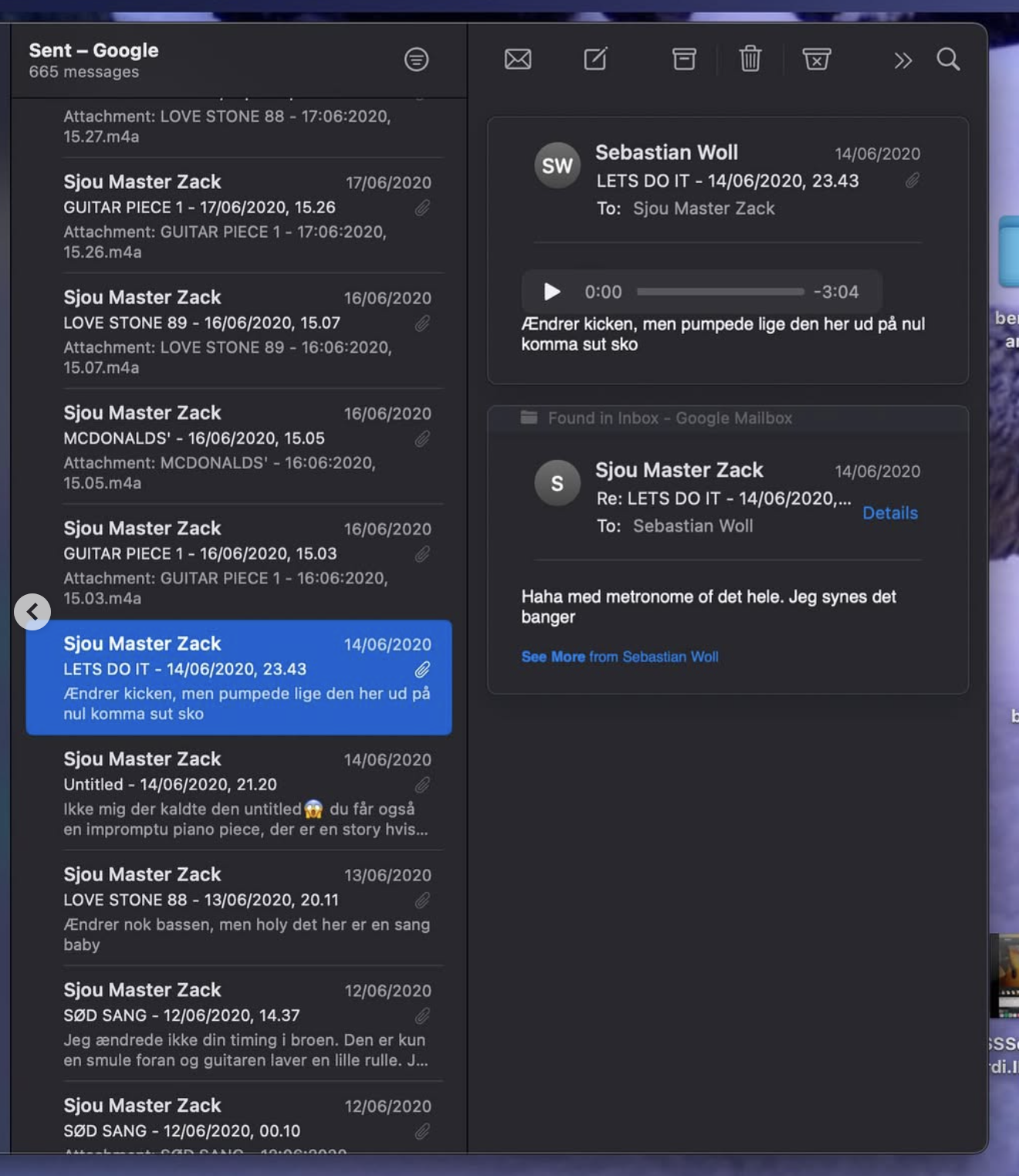Collapse the sidebar with the round chevron
Viewport: 1019px width, 1176px height.
[32, 612]
